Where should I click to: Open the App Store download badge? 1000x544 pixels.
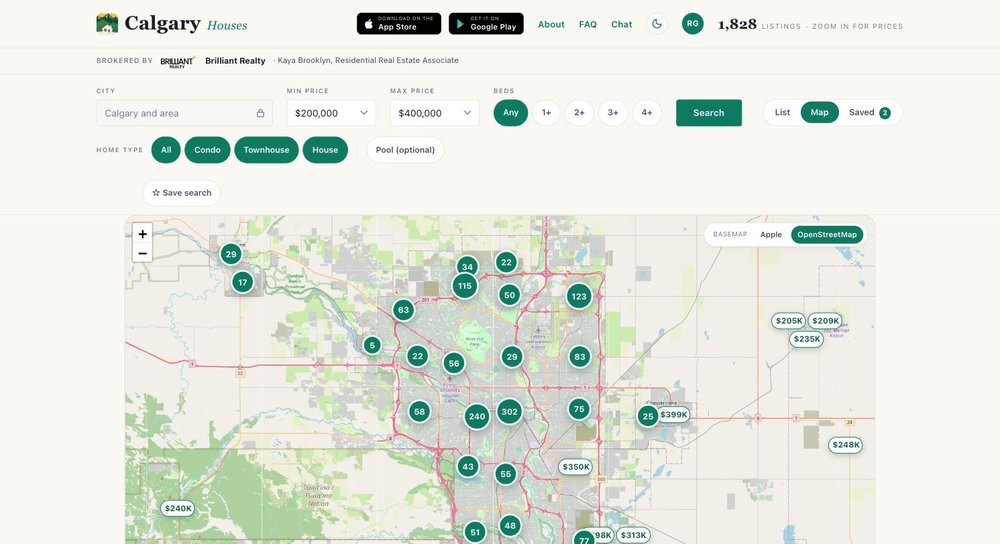click(x=399, y=24)
